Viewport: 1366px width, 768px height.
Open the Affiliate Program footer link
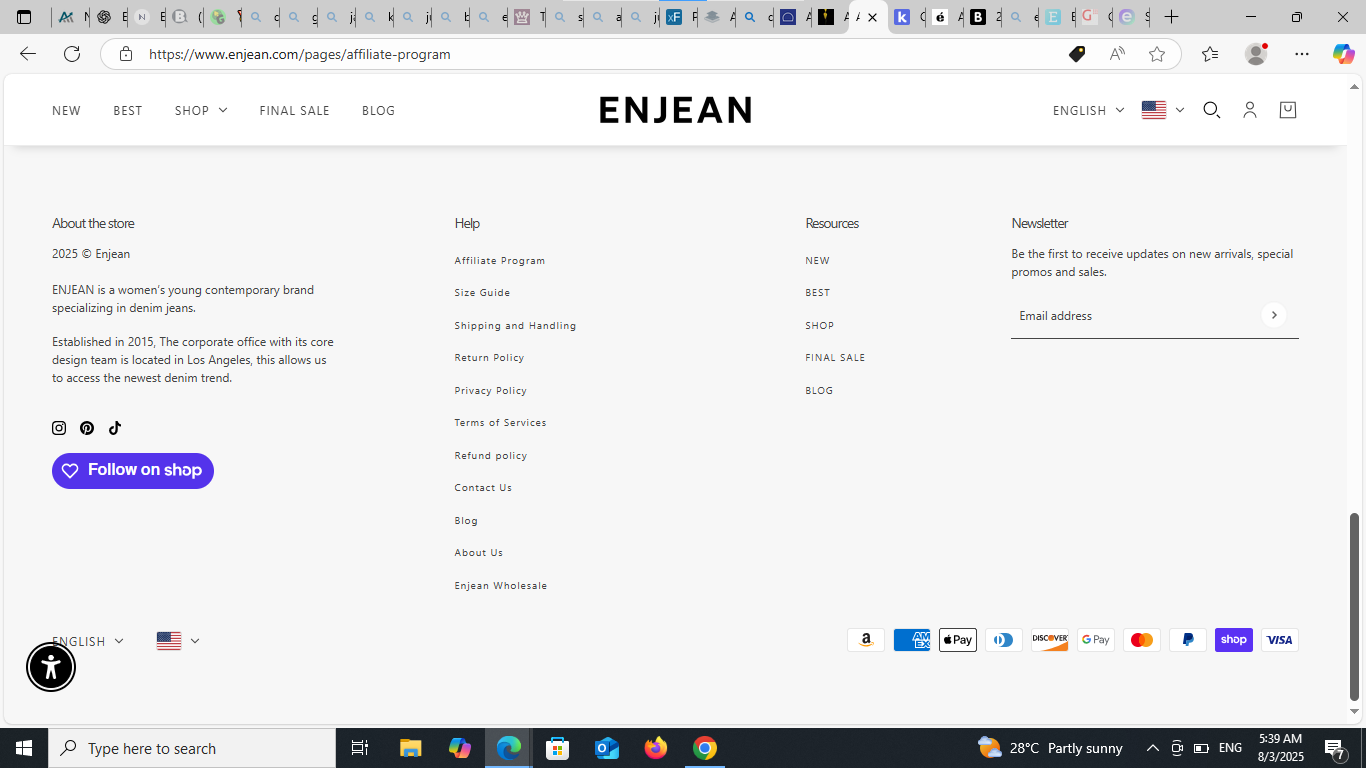tap(500, 261)
